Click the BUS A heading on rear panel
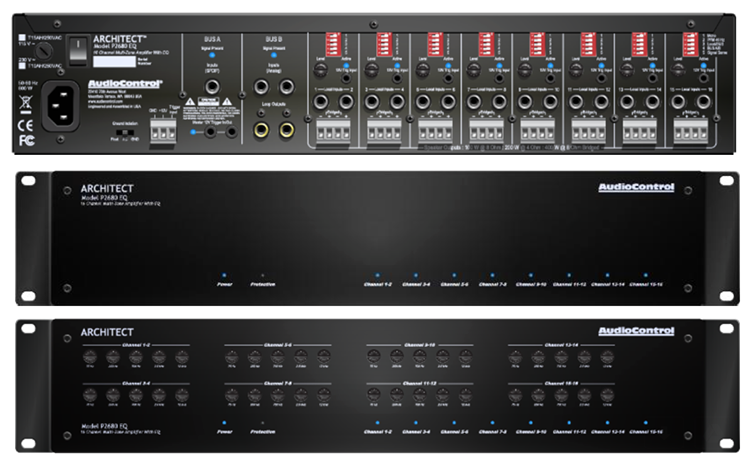The height and width of the screenshot is (464, 750). [212, 39]
